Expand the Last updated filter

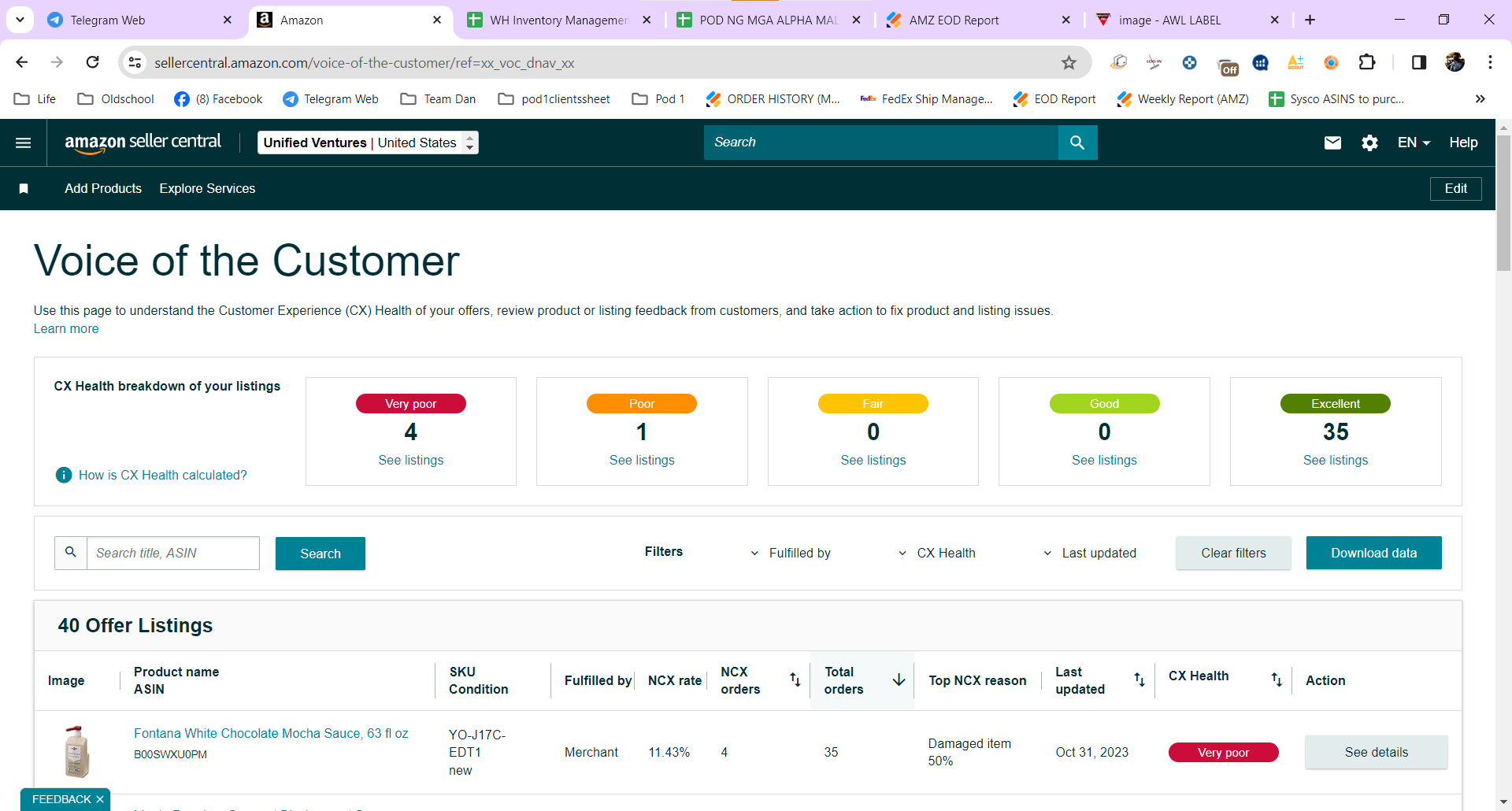[1090, 553]
